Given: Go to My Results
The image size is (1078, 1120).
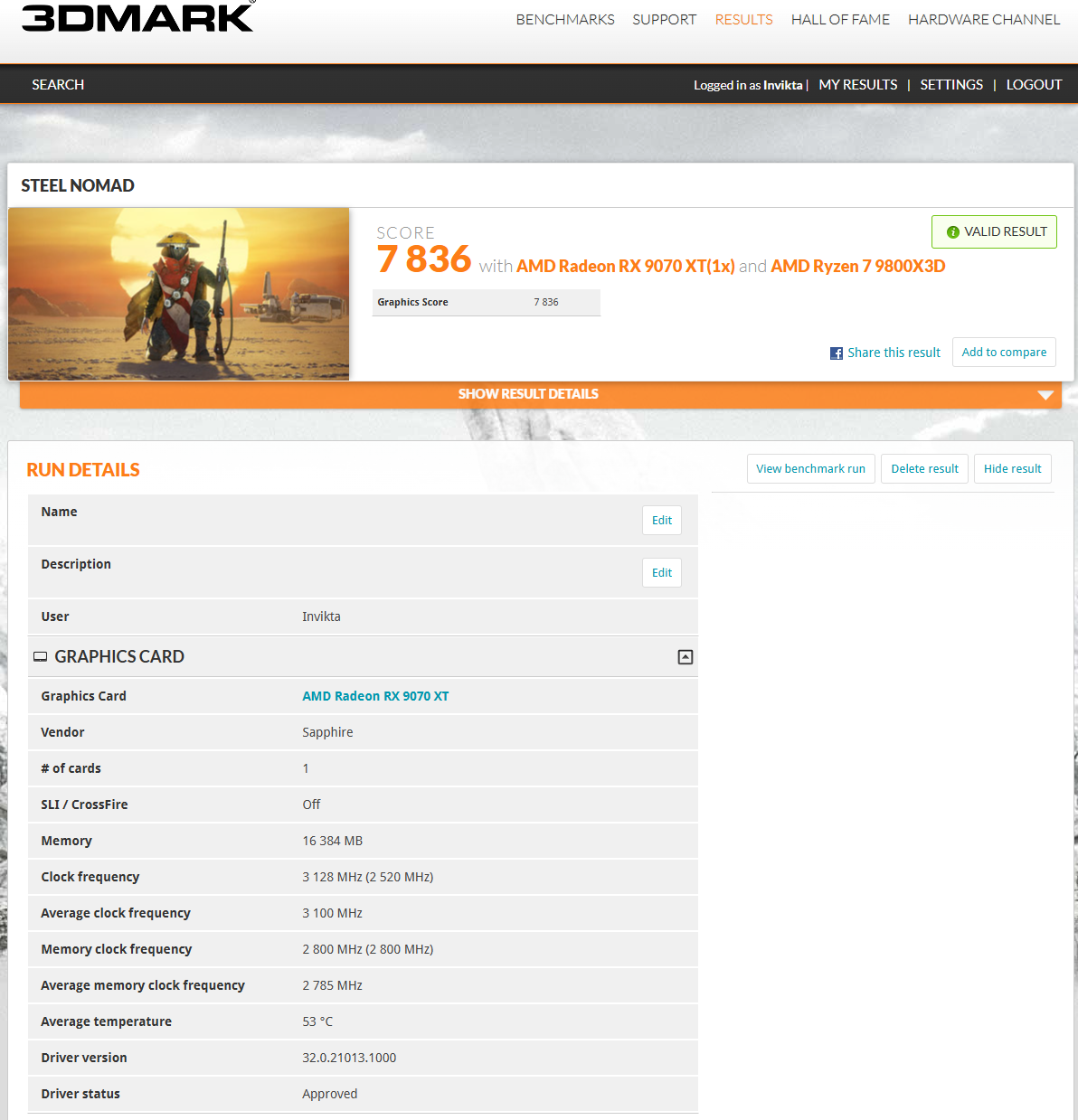Looking at the screenshot, I should pos(858,84).
